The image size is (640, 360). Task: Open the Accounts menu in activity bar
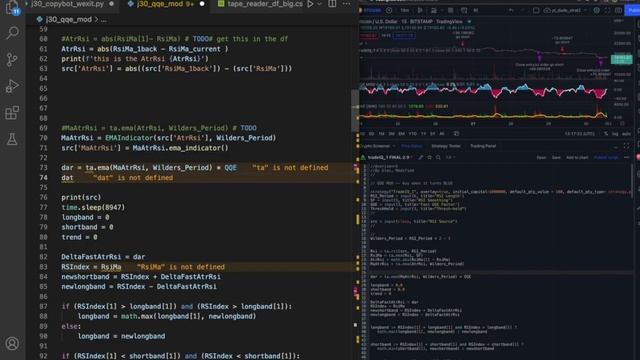(12, 343)
